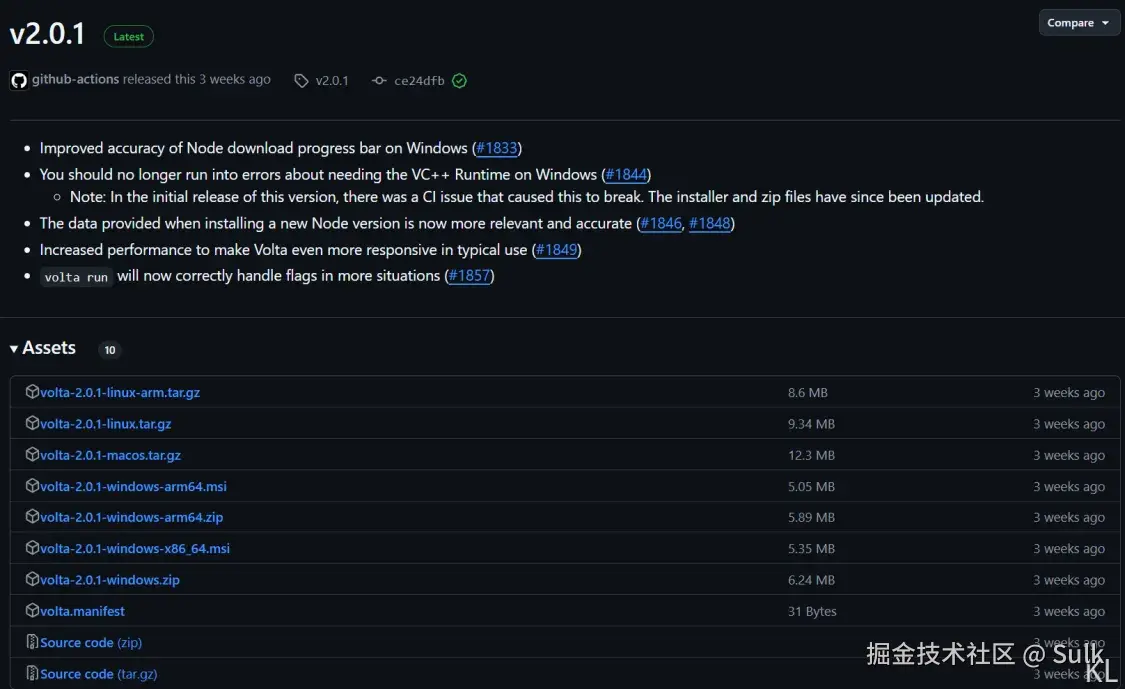Click zip file icon for Source code (tar.gz)
Viewport: 1125px width, 689px height.
32,672
